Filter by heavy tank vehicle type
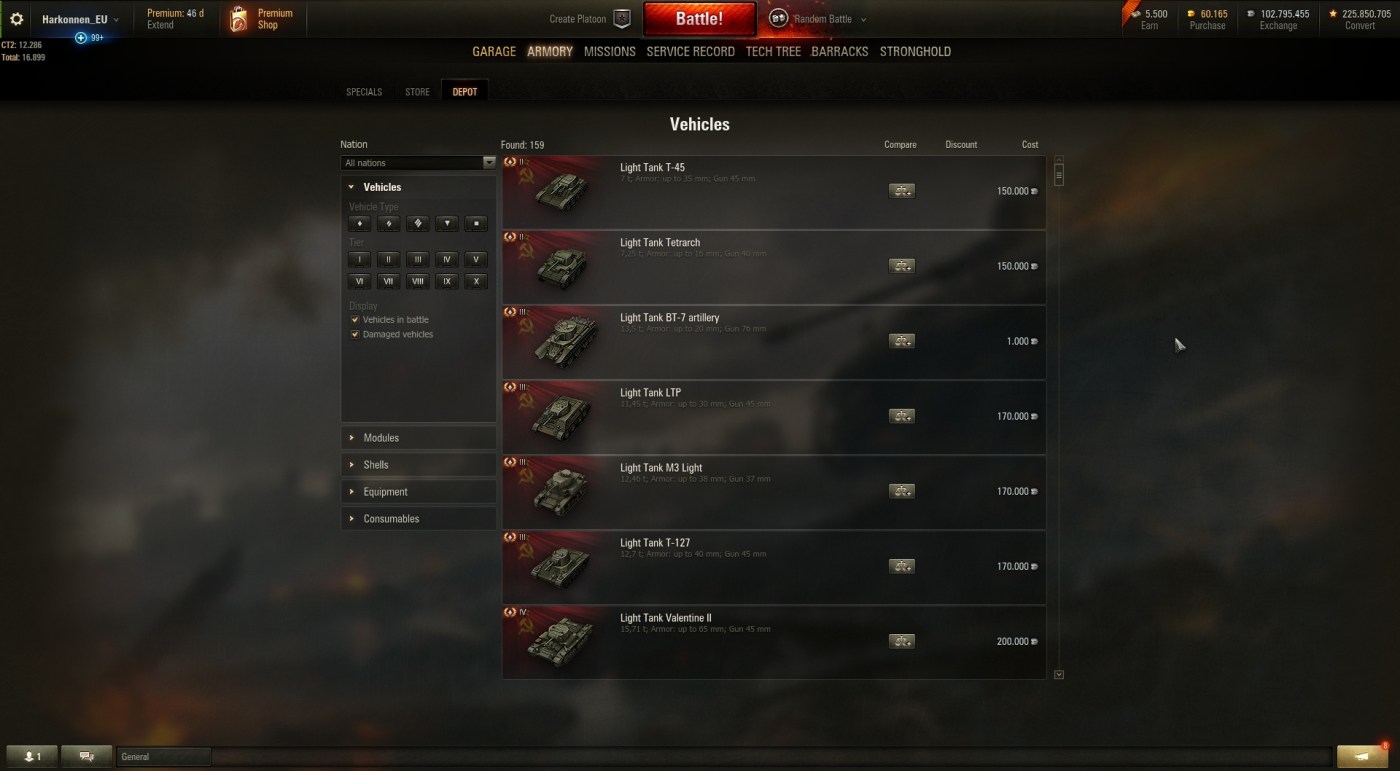 pos(418,223)
